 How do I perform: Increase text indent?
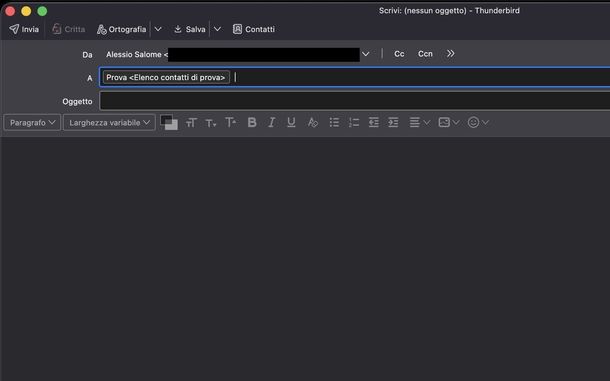click(393, 123)
